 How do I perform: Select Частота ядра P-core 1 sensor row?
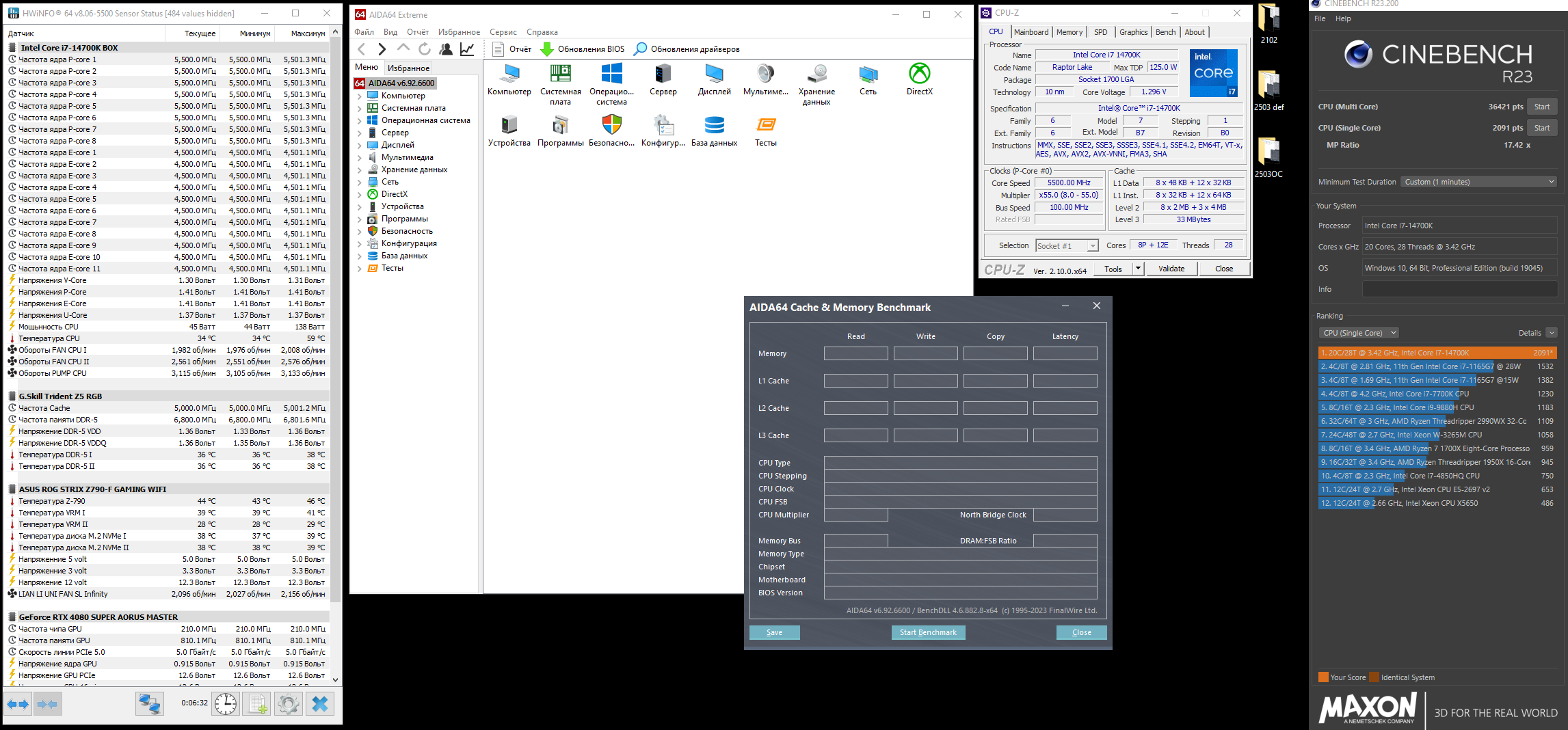coord(168,59)
